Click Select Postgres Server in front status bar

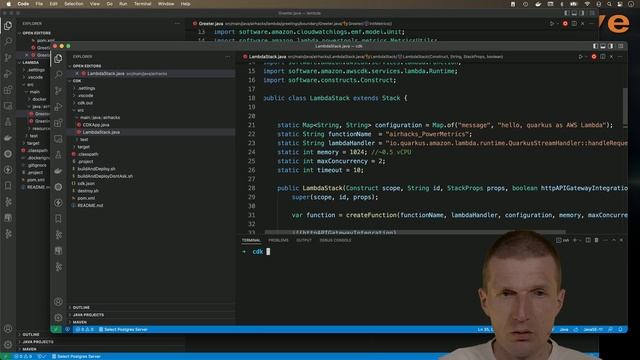point(123,329)
